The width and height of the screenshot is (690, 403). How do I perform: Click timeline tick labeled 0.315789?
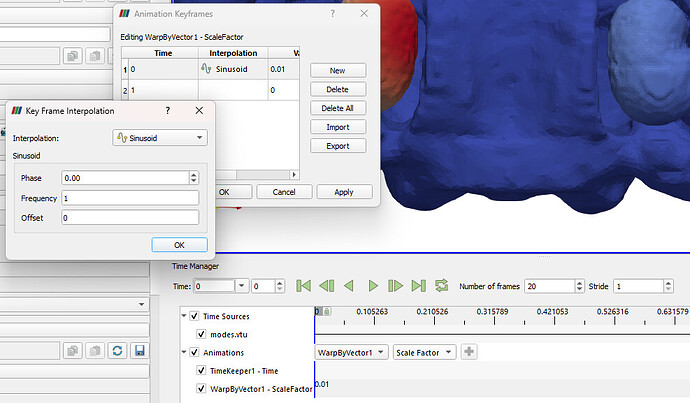(x=492, y=311)
